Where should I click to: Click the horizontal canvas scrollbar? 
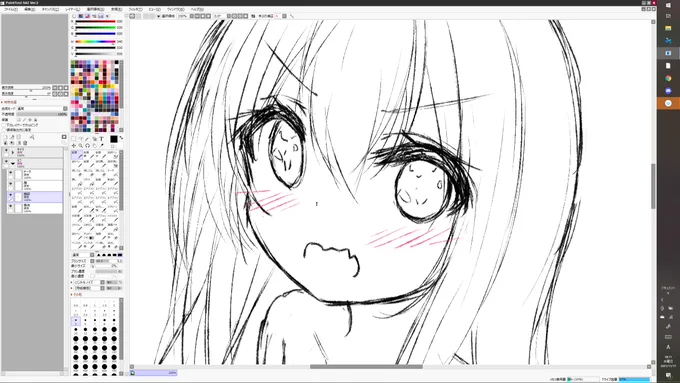point(366,367)
